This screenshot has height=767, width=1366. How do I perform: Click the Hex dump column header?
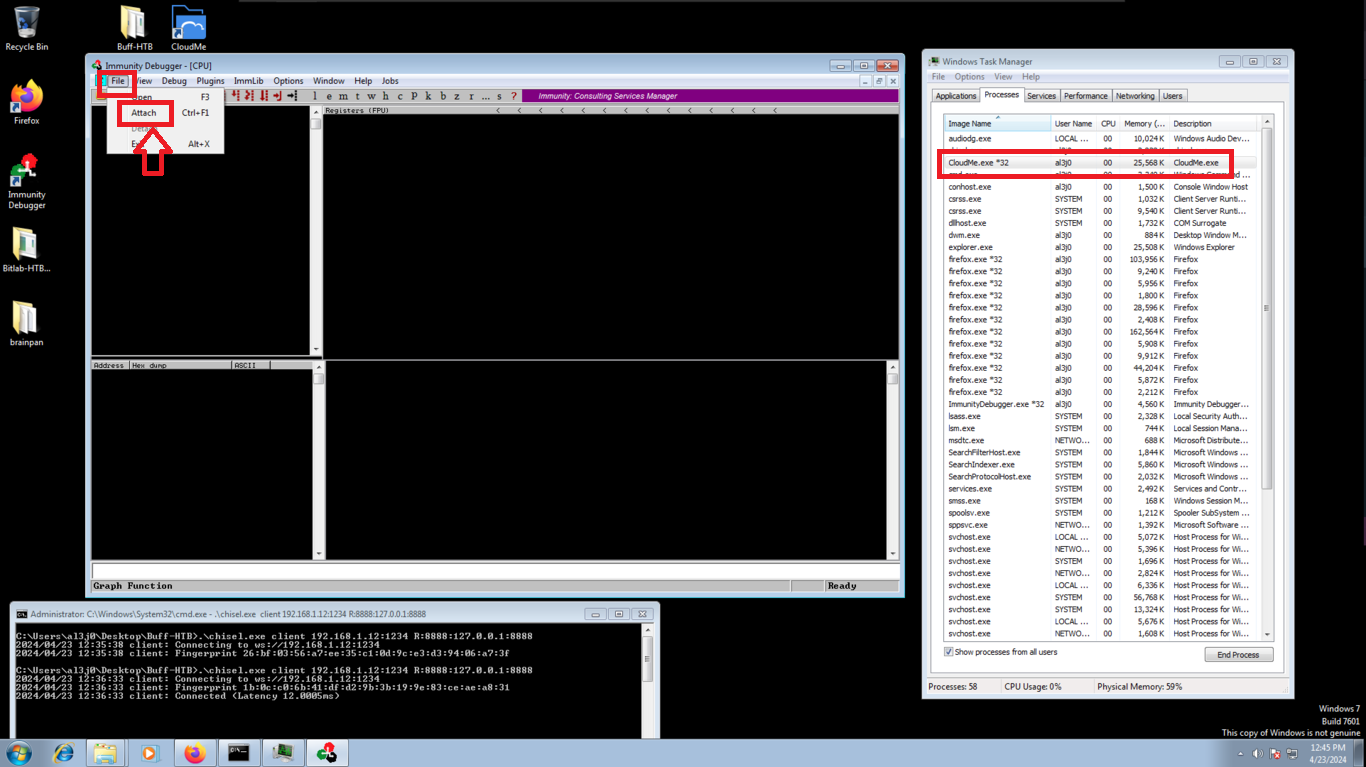[180, 366]
